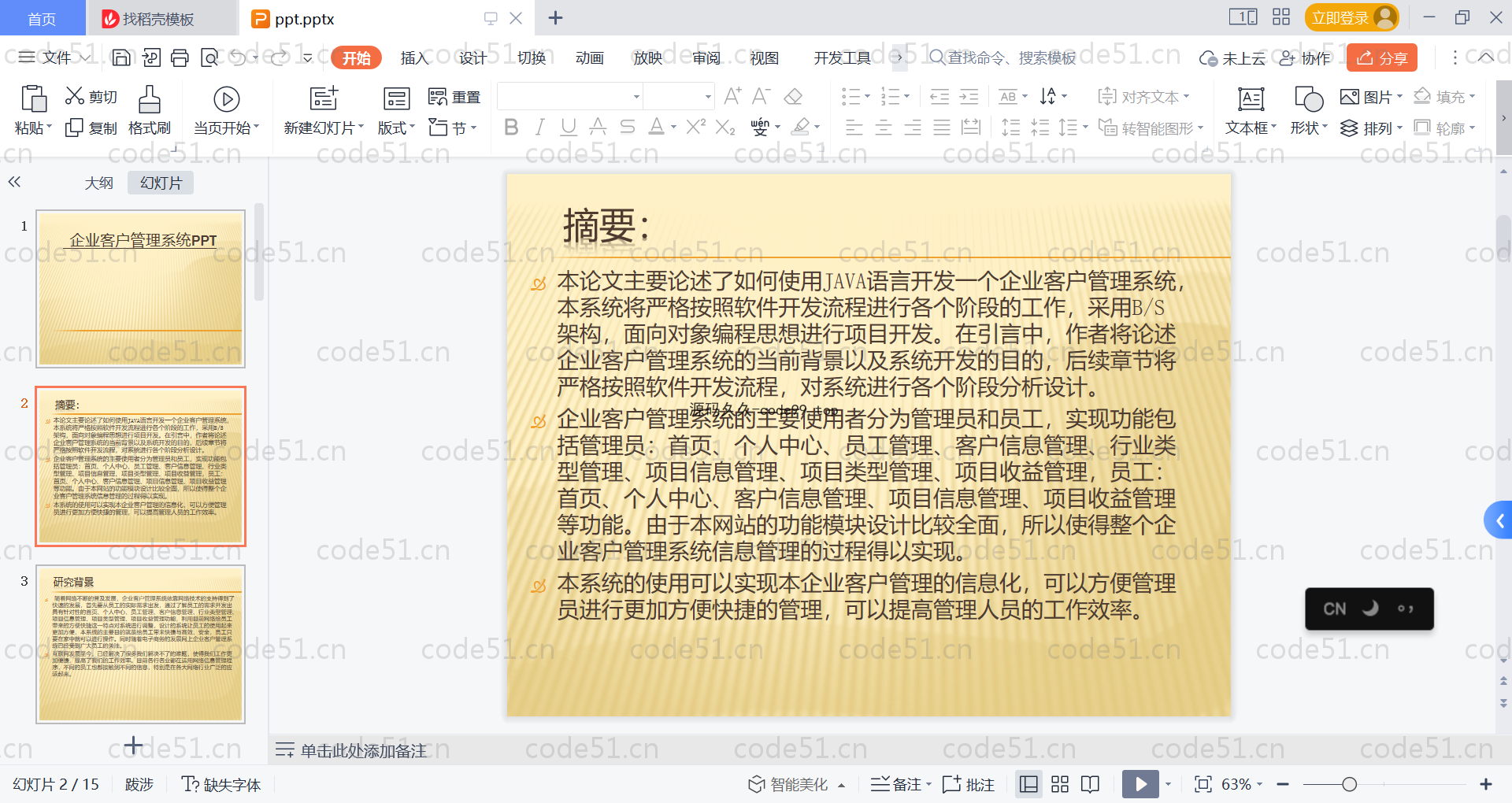Open the 设计 ribbon tab
Image resolution: width=1512 pixels, height=803 pixels.
click(472, 57)
